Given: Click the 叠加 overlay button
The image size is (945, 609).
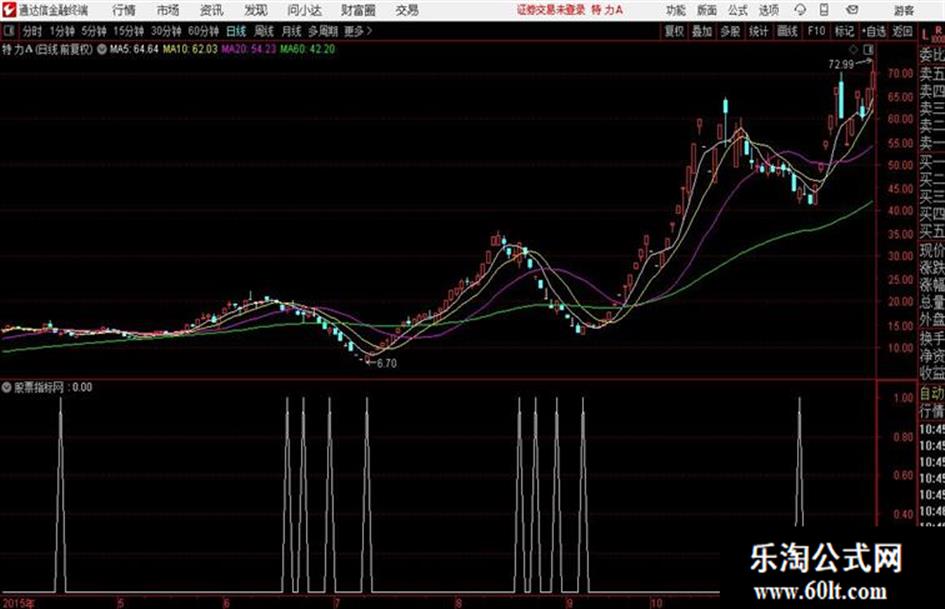Looking at the screenshot, I should point(702,31).
